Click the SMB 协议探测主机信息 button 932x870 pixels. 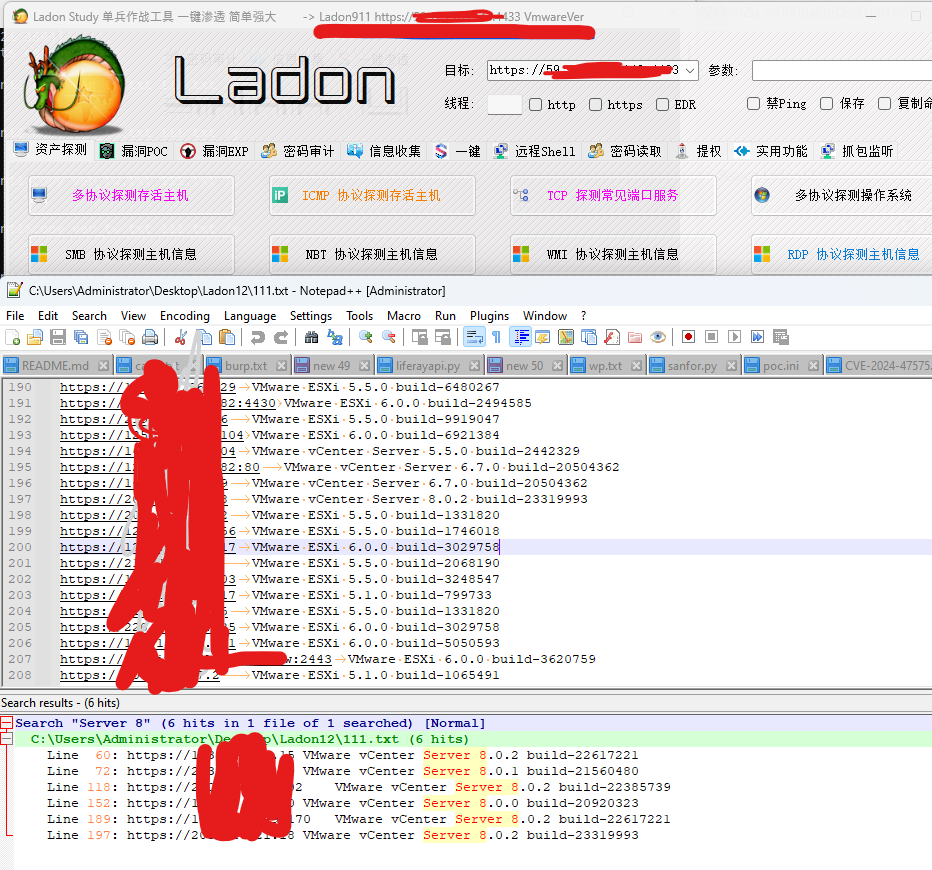pos(131,254)
